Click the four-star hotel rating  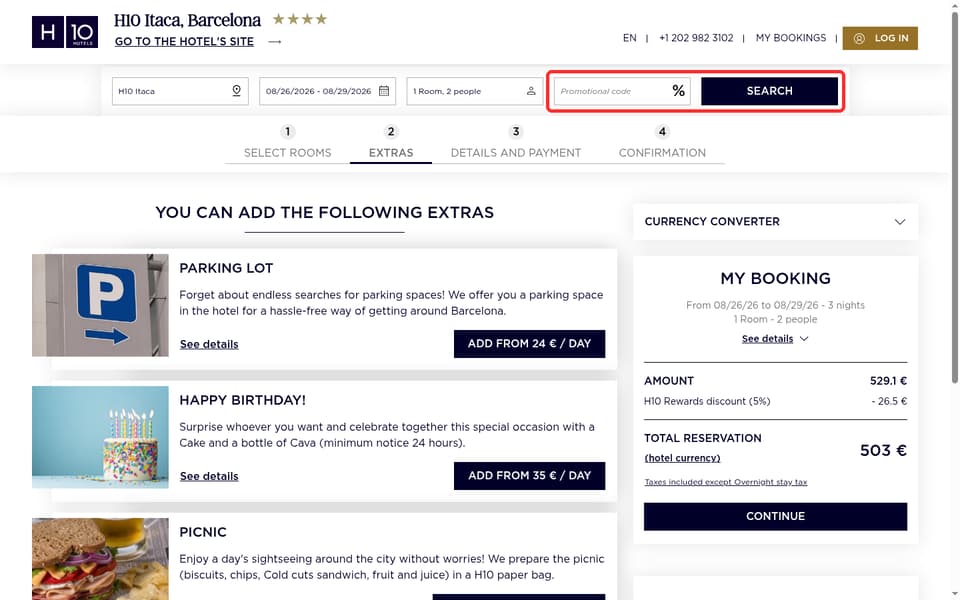click(300, 20)
